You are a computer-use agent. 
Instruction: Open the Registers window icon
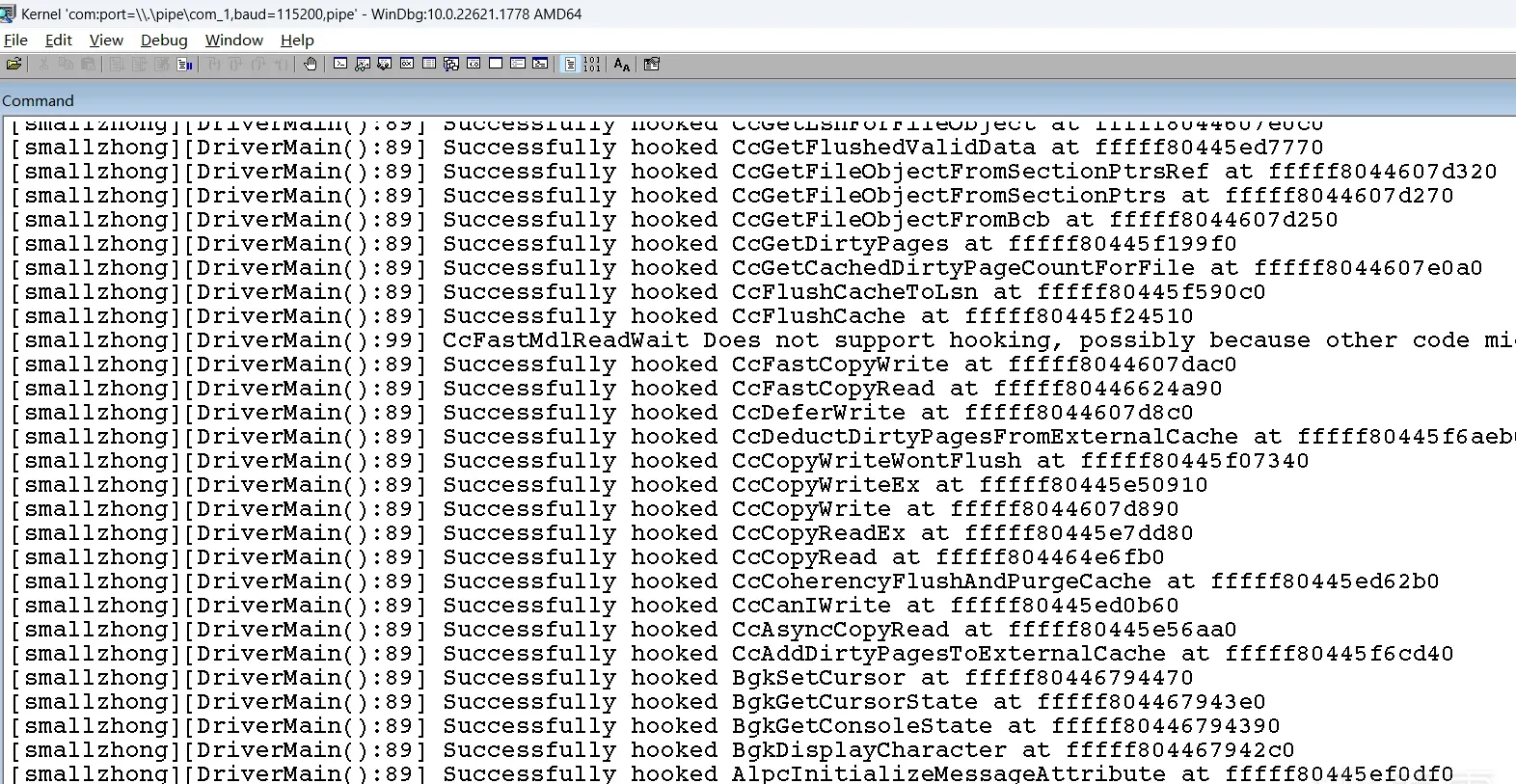(407, 65)
